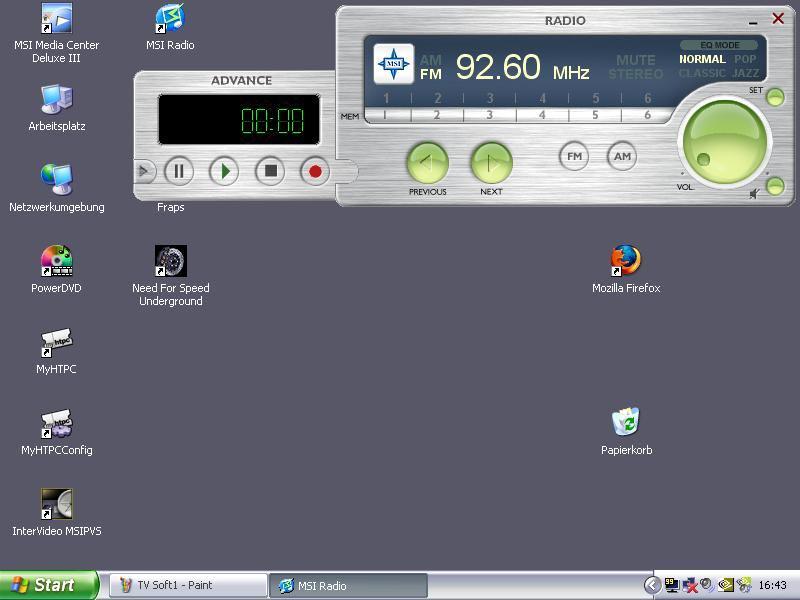Screen dimensions: 800x600
Task: Adjust the green volume knob
Action: pos(724,142)
